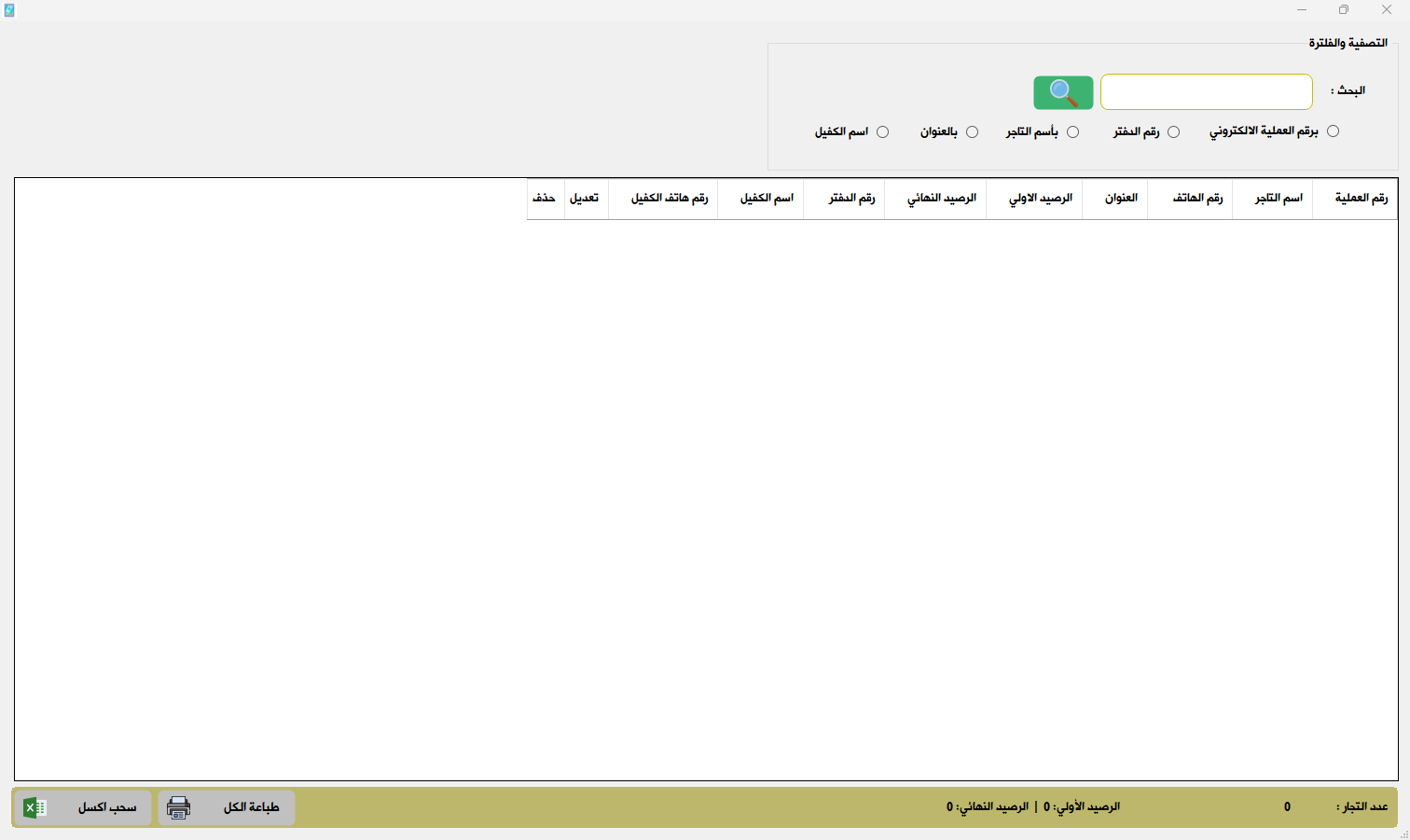Viewport: 1410px width, 840px height.
Task: Restore the window size
Action: 1344,10
